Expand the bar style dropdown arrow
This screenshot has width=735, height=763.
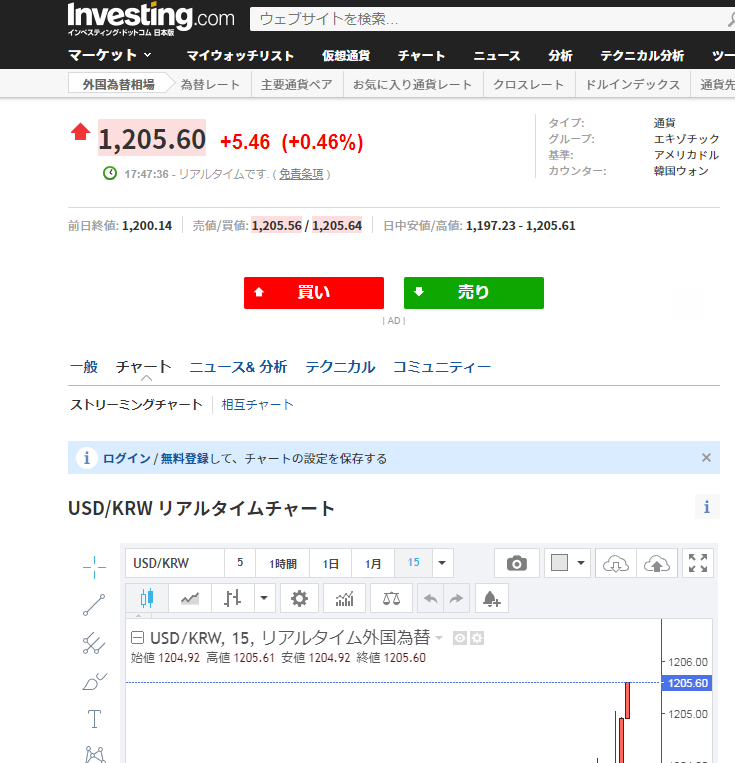coord(264,599)
